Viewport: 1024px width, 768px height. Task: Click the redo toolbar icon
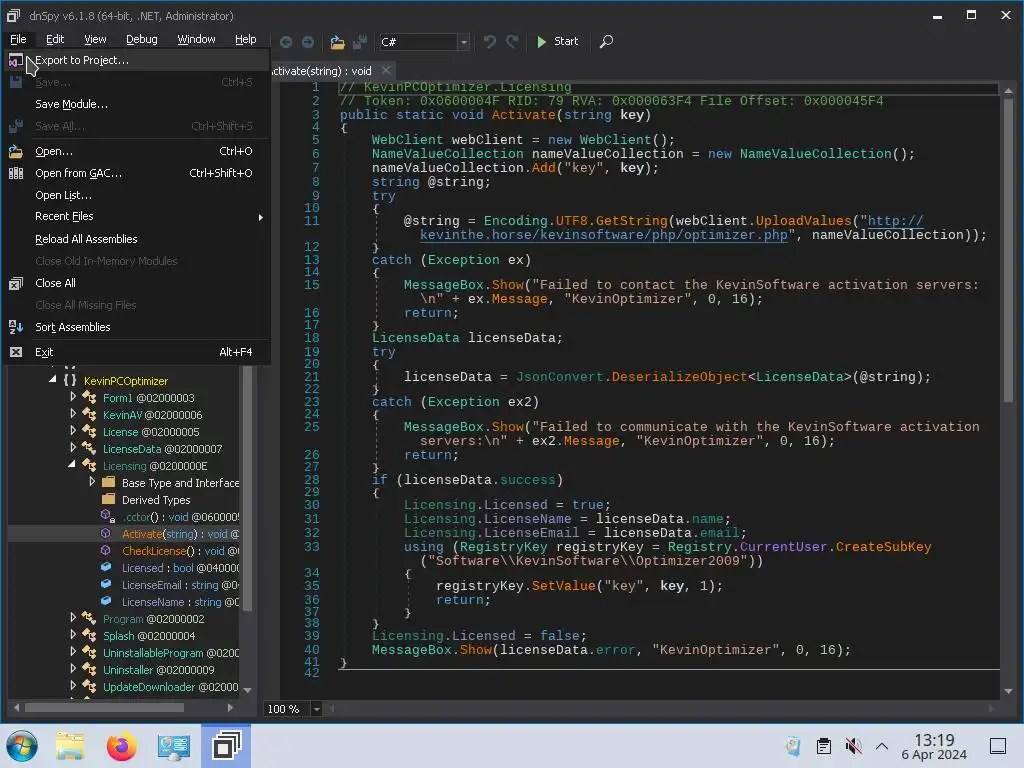pos(512,42)
